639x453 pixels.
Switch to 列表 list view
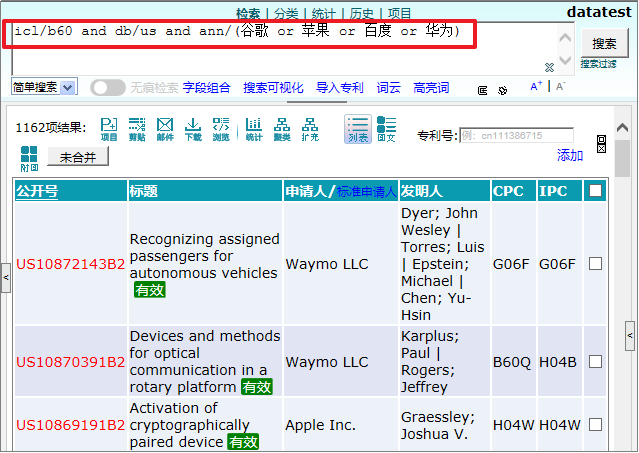click(358, 129)
